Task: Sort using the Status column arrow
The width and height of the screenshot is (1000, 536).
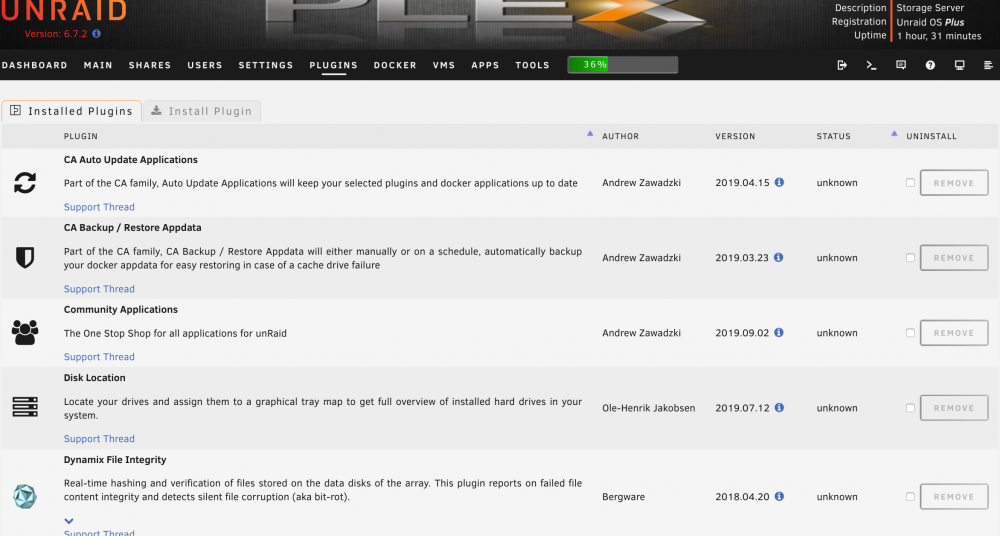Action: pyautogui.click(x=894, y=133)
